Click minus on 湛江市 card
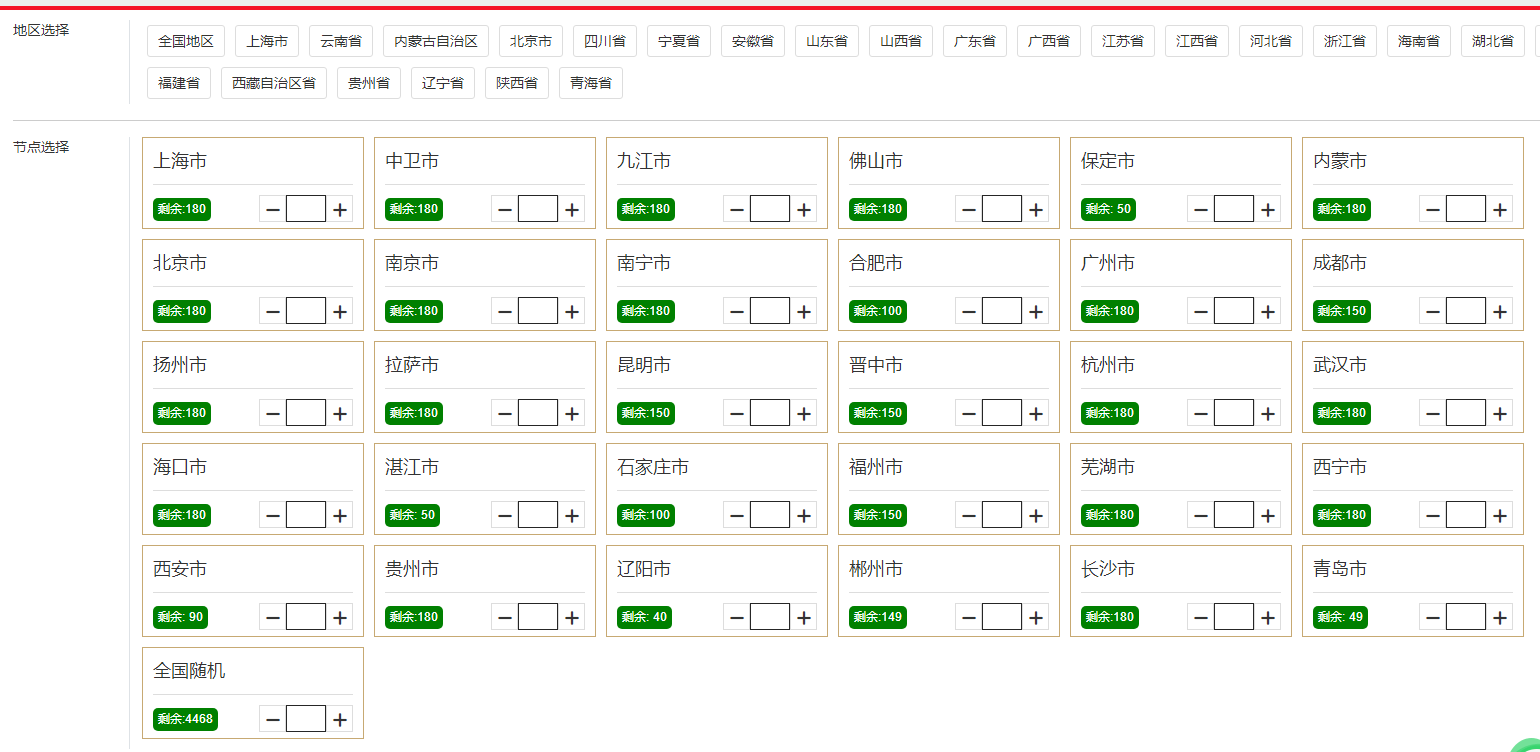This screenshot has height=752, width=1540. [504, 515]
